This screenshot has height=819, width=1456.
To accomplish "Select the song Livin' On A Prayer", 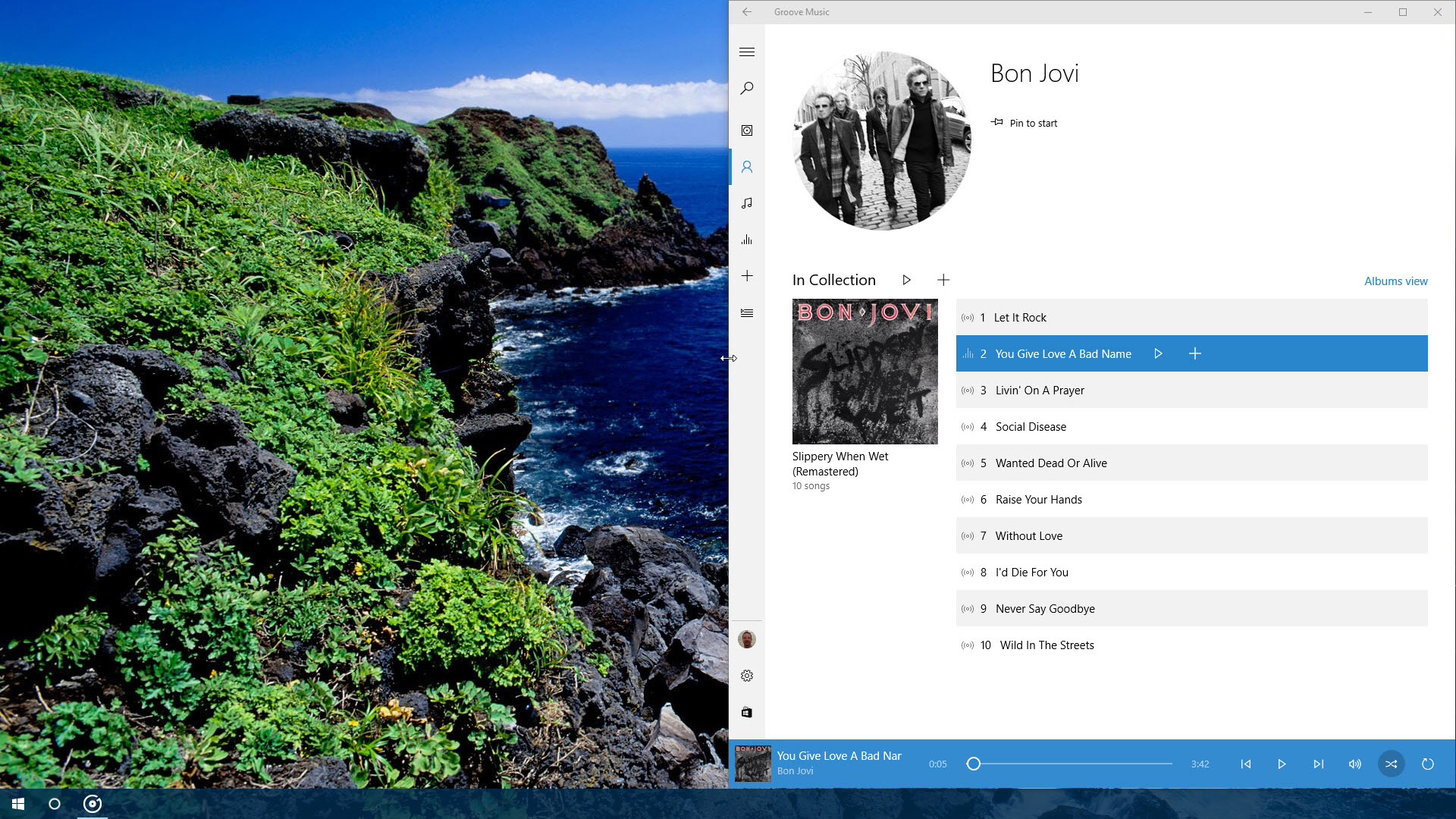I will (1191, 391).
